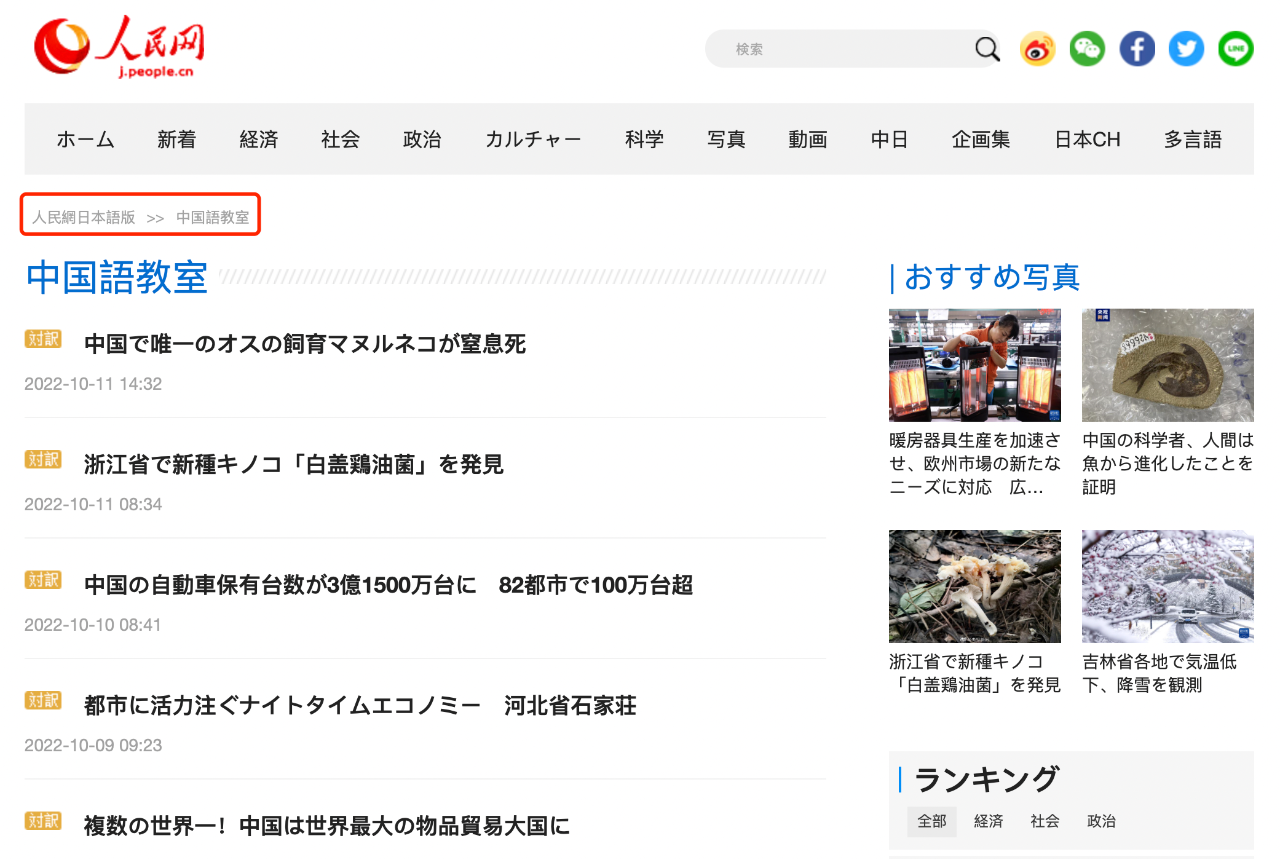Open 写真 navigation item
The width and height of the screenshot is (1280, 859).
(x=726, y=140)
